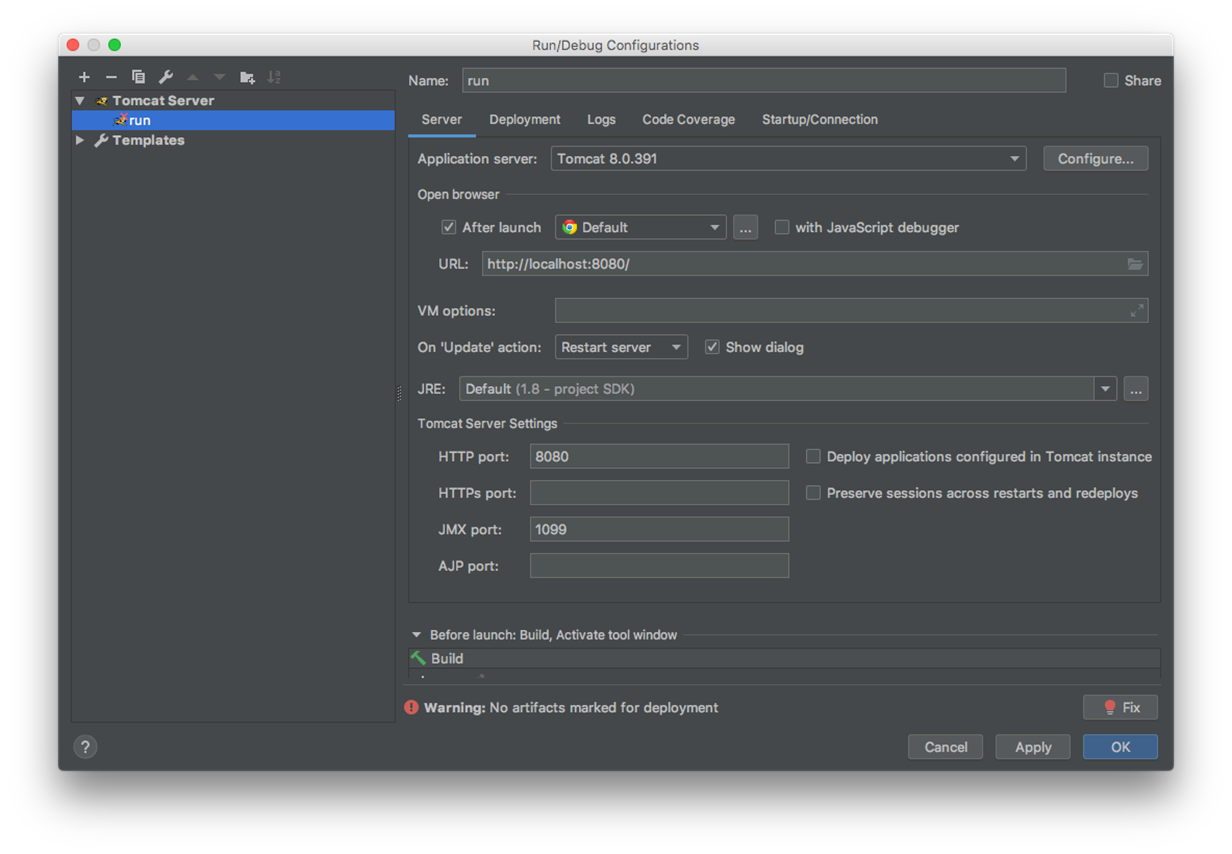Toggle the Share checkbox
The width and height of the screenshot is (1232, 854).
pos(1111,80)
